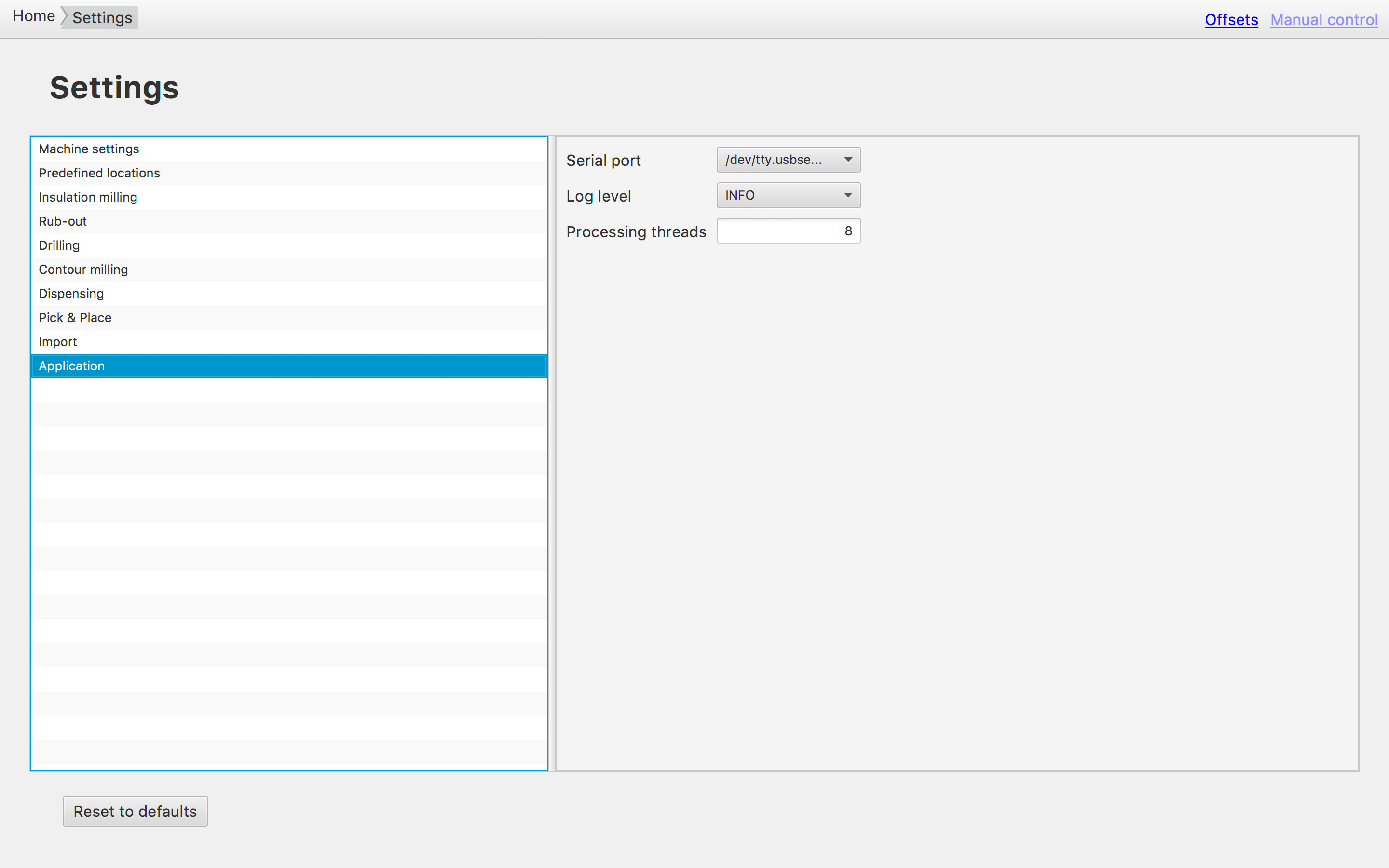
Task: Open the Serial port dropdown
Action: (x=789, y=160)
